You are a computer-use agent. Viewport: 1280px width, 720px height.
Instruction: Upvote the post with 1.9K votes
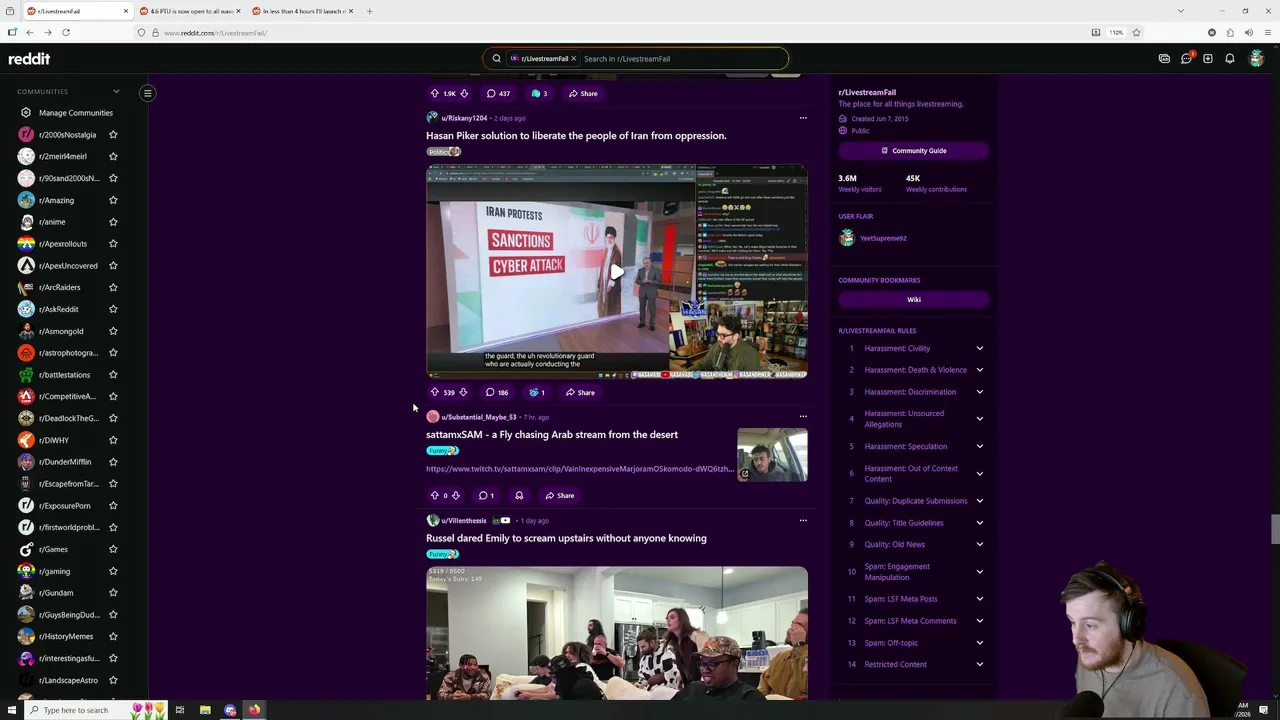pyautogui.click(x=434, y=93)
